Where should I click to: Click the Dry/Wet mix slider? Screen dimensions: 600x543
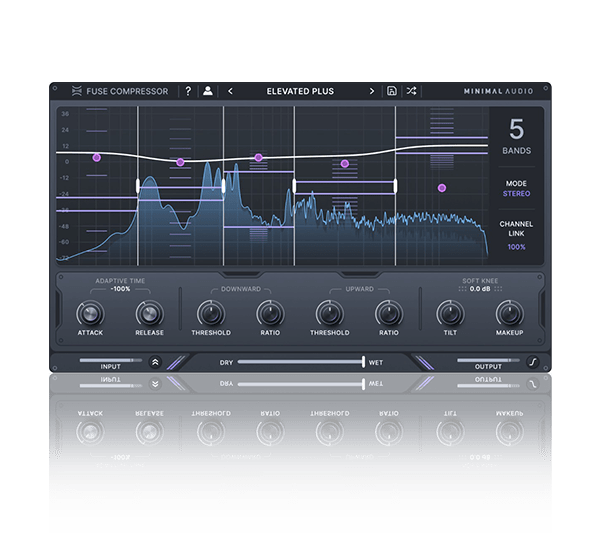[300, 362]
